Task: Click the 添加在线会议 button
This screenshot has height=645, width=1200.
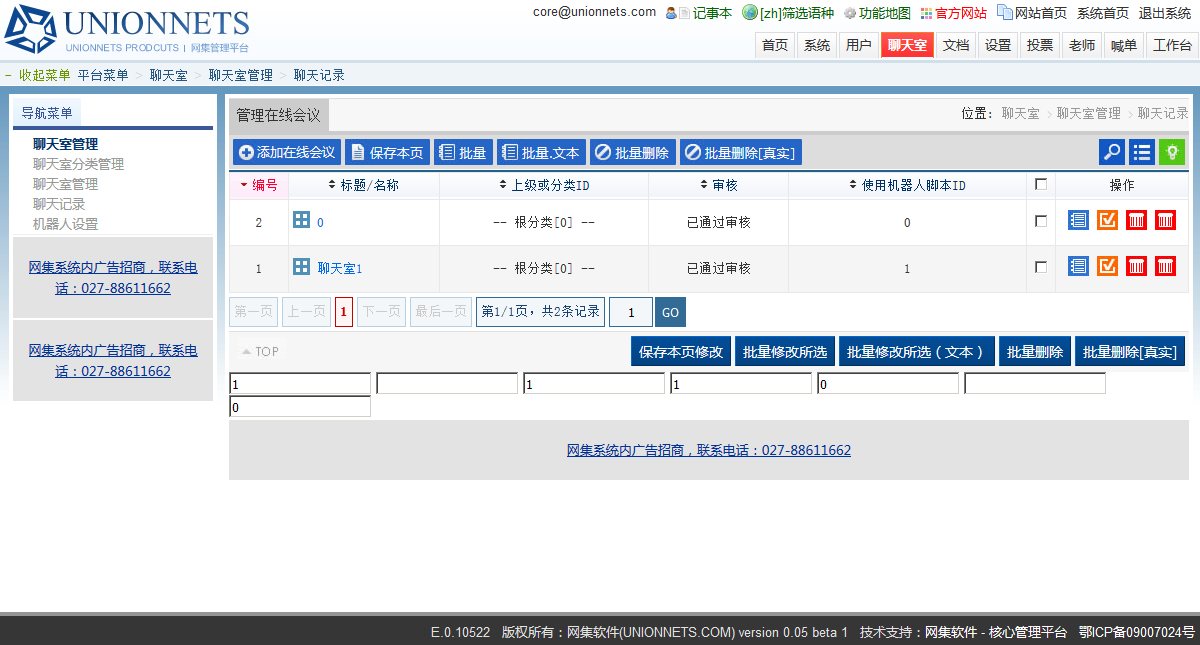Action: [x=287, y=152]
